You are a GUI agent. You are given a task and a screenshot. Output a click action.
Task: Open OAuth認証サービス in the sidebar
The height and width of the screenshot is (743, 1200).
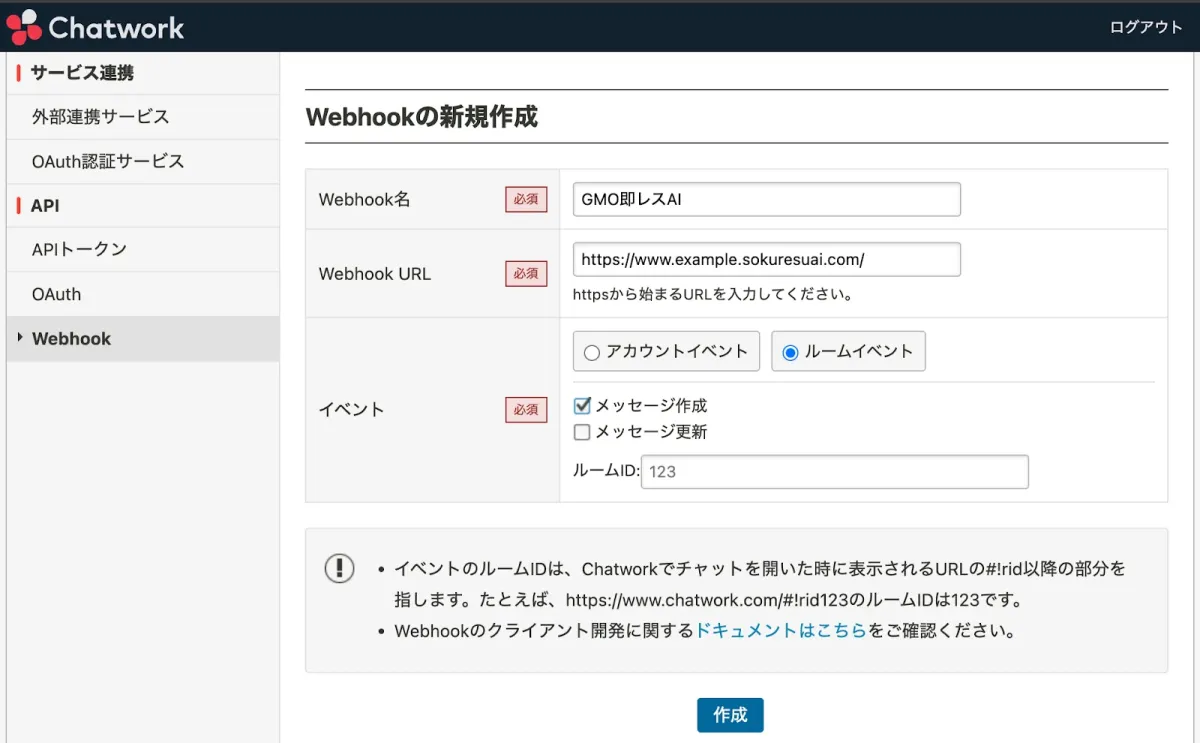click(108, 161)
